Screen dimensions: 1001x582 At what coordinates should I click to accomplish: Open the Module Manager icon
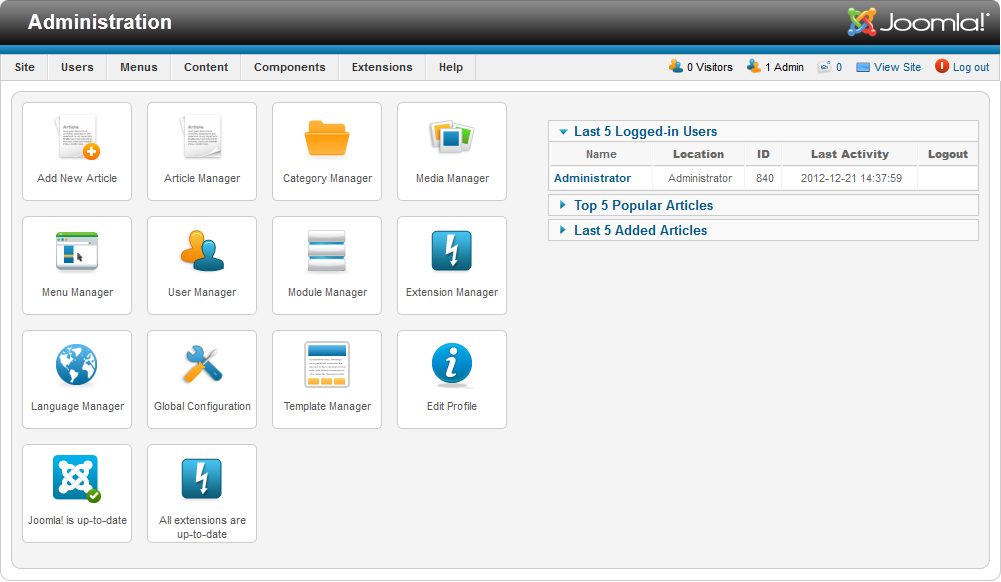327,251
